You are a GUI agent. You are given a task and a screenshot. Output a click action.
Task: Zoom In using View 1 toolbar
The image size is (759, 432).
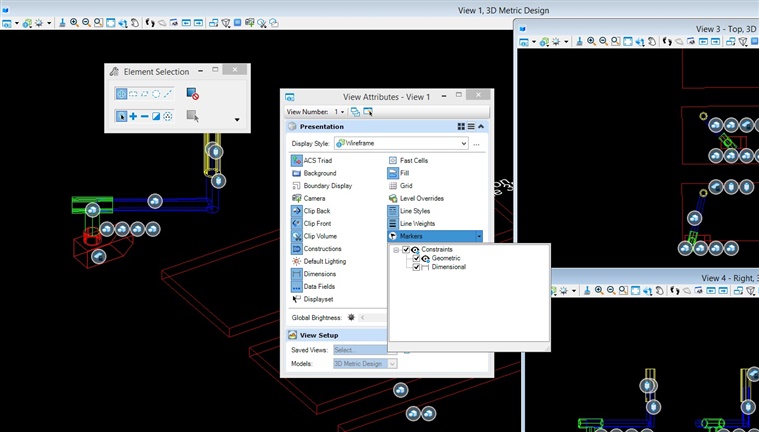click(x=74, y=23)
